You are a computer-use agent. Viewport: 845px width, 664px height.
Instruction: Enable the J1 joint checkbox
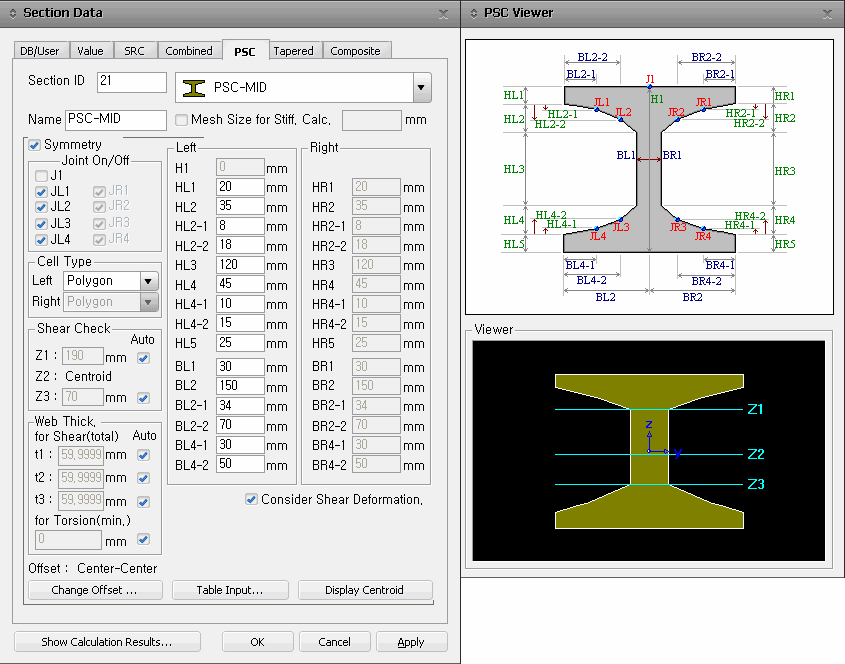click(41, 176)
